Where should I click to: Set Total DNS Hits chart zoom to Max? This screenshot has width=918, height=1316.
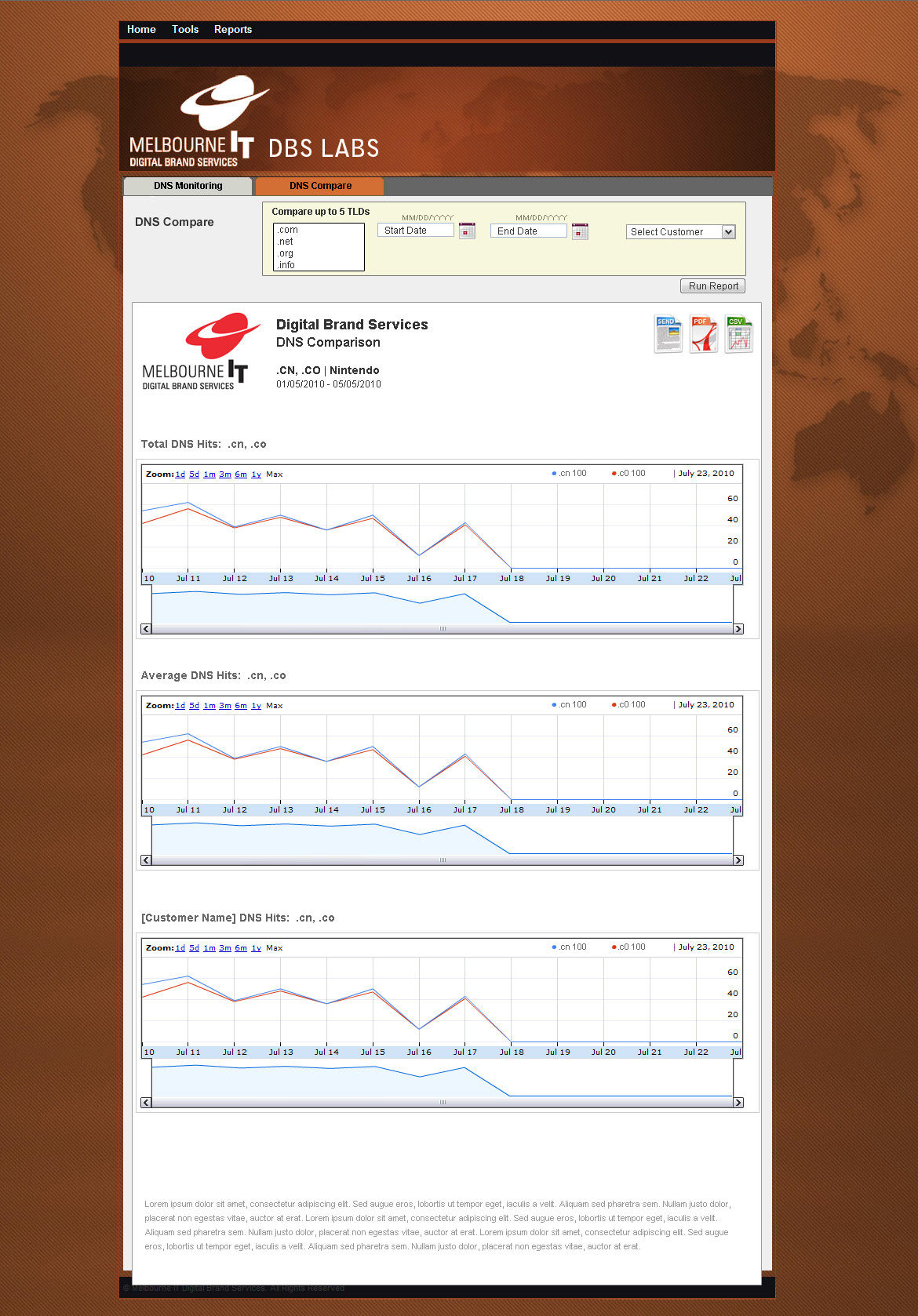275,474
